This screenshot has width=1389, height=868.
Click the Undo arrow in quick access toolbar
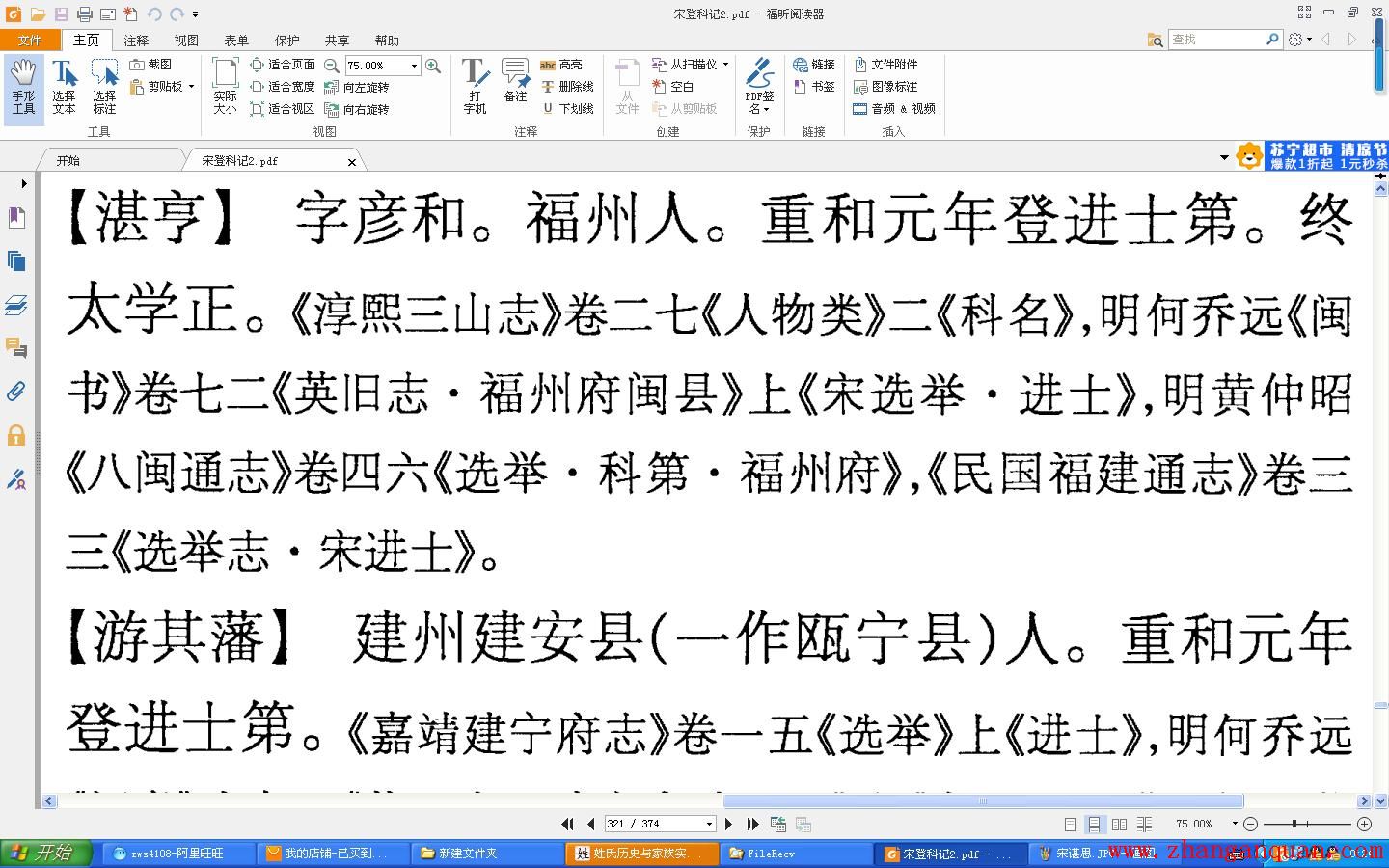(x=153, y=14)
